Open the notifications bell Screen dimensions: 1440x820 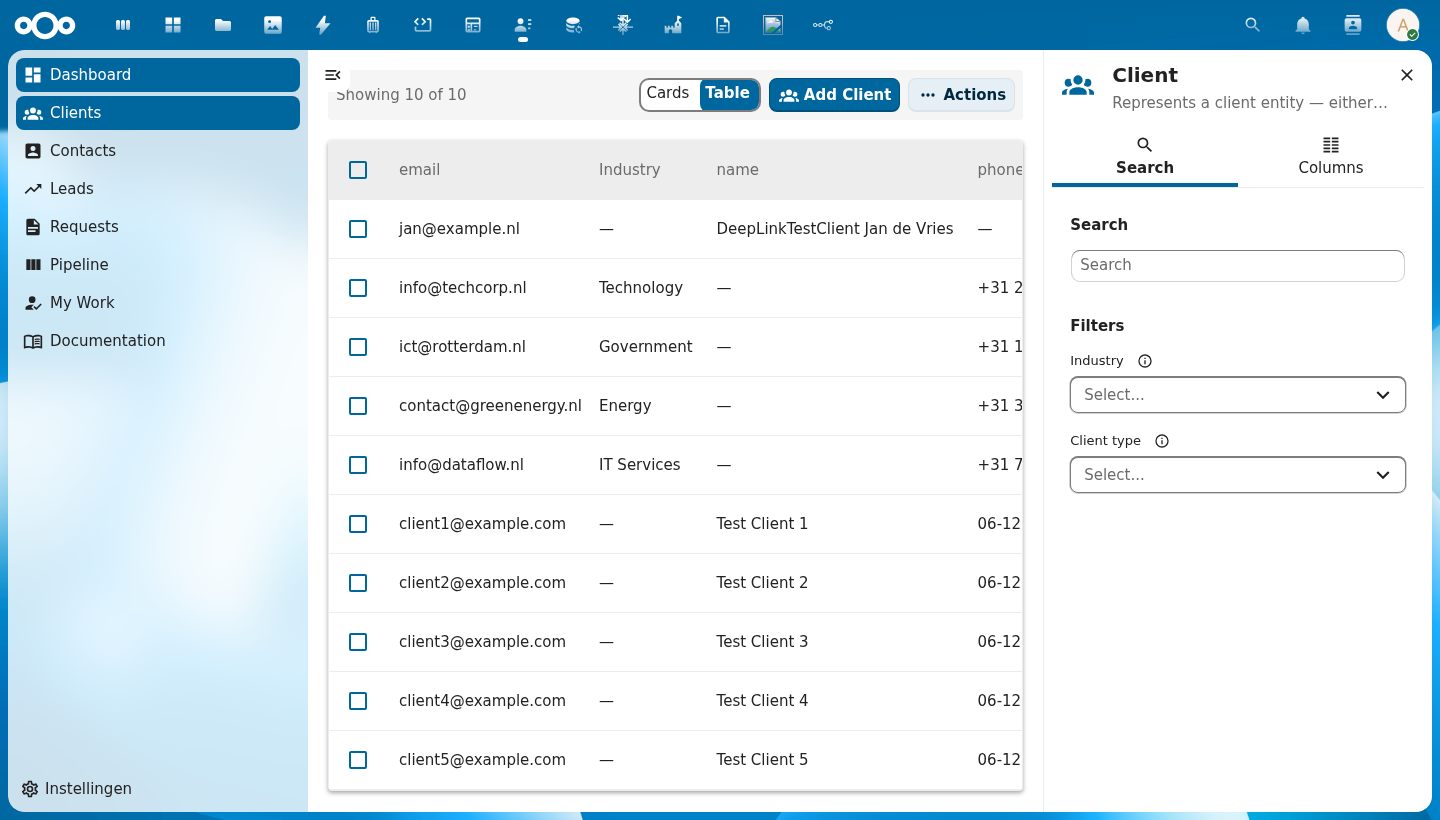point(1303,25)
